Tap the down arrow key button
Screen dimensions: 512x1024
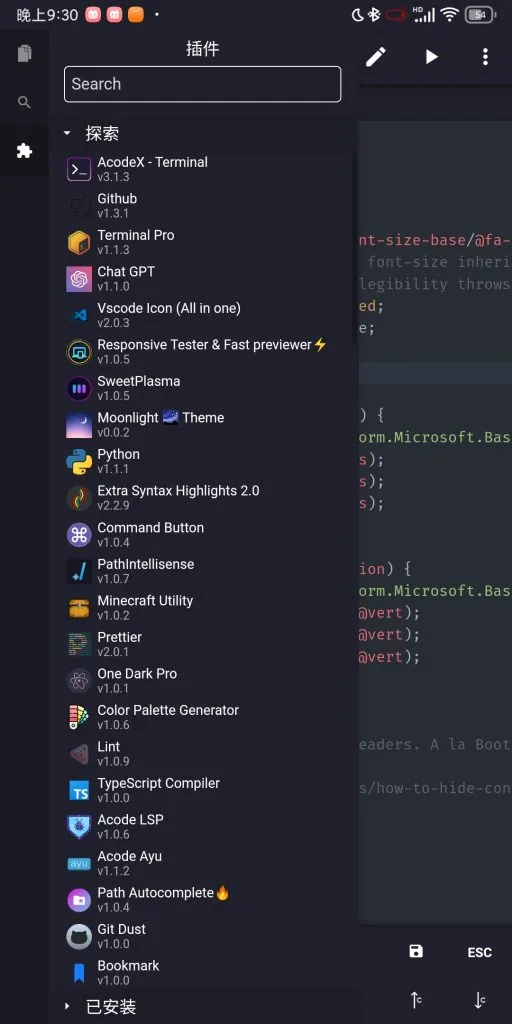pyautogui.click(x=479, y=999)
